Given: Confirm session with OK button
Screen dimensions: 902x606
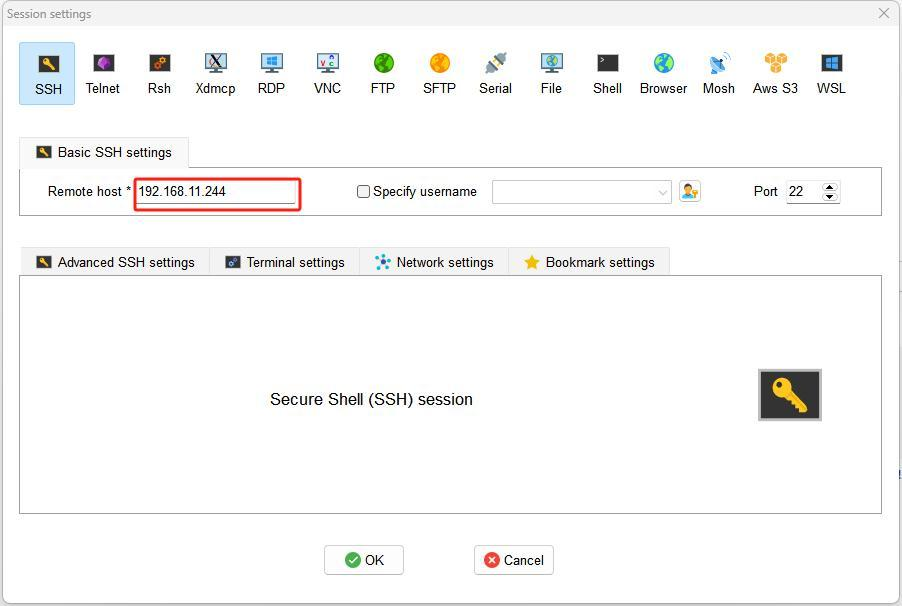Looking at the screenshot, I should (364, 560).
